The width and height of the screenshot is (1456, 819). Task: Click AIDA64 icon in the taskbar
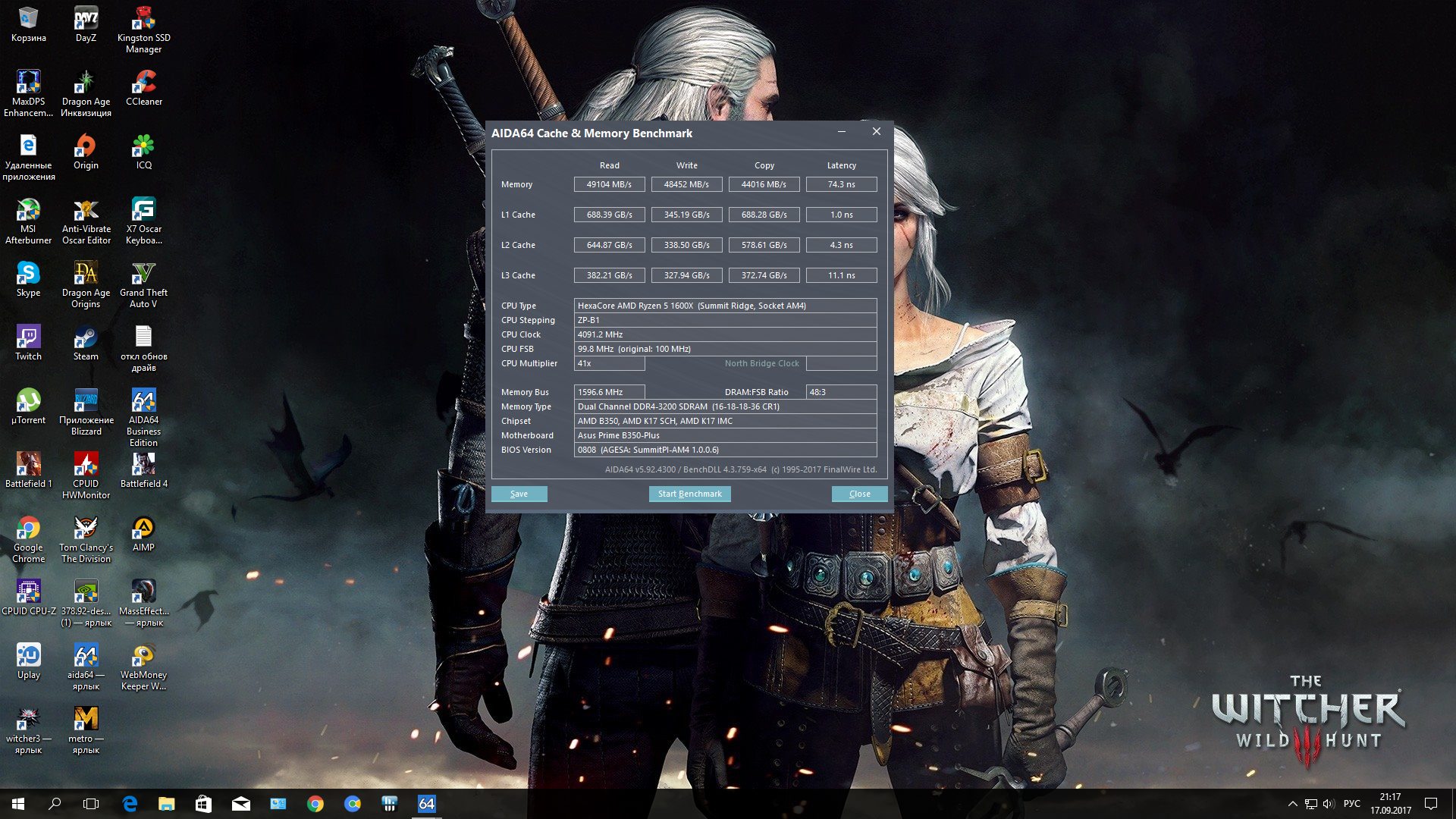click(x=426, y=804)
